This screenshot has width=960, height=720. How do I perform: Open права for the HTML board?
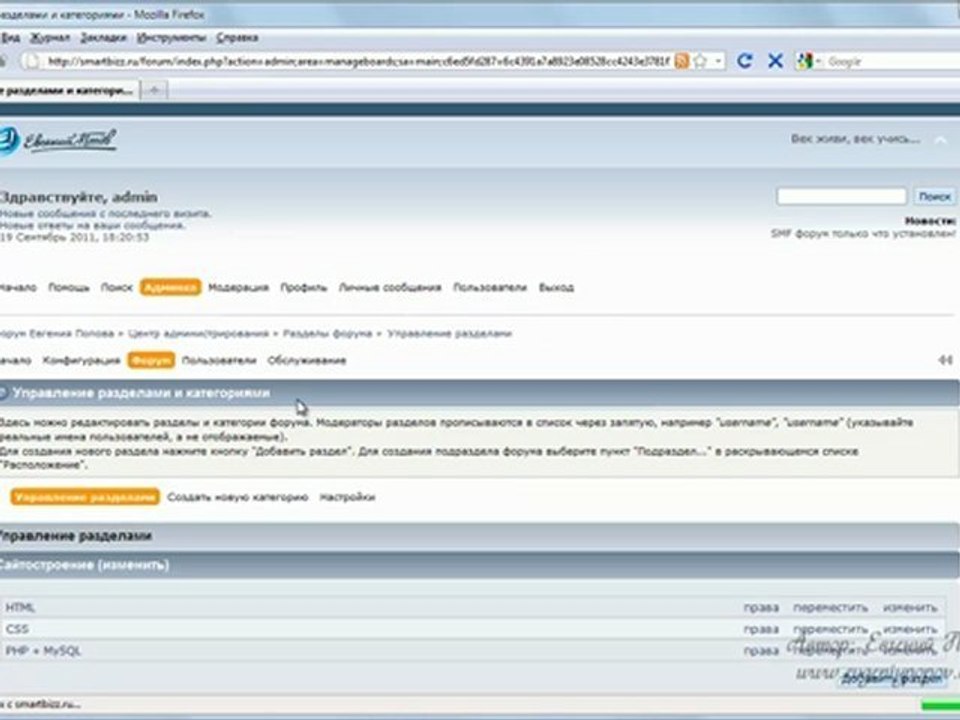pyautogui.click(x=761, y=607)
